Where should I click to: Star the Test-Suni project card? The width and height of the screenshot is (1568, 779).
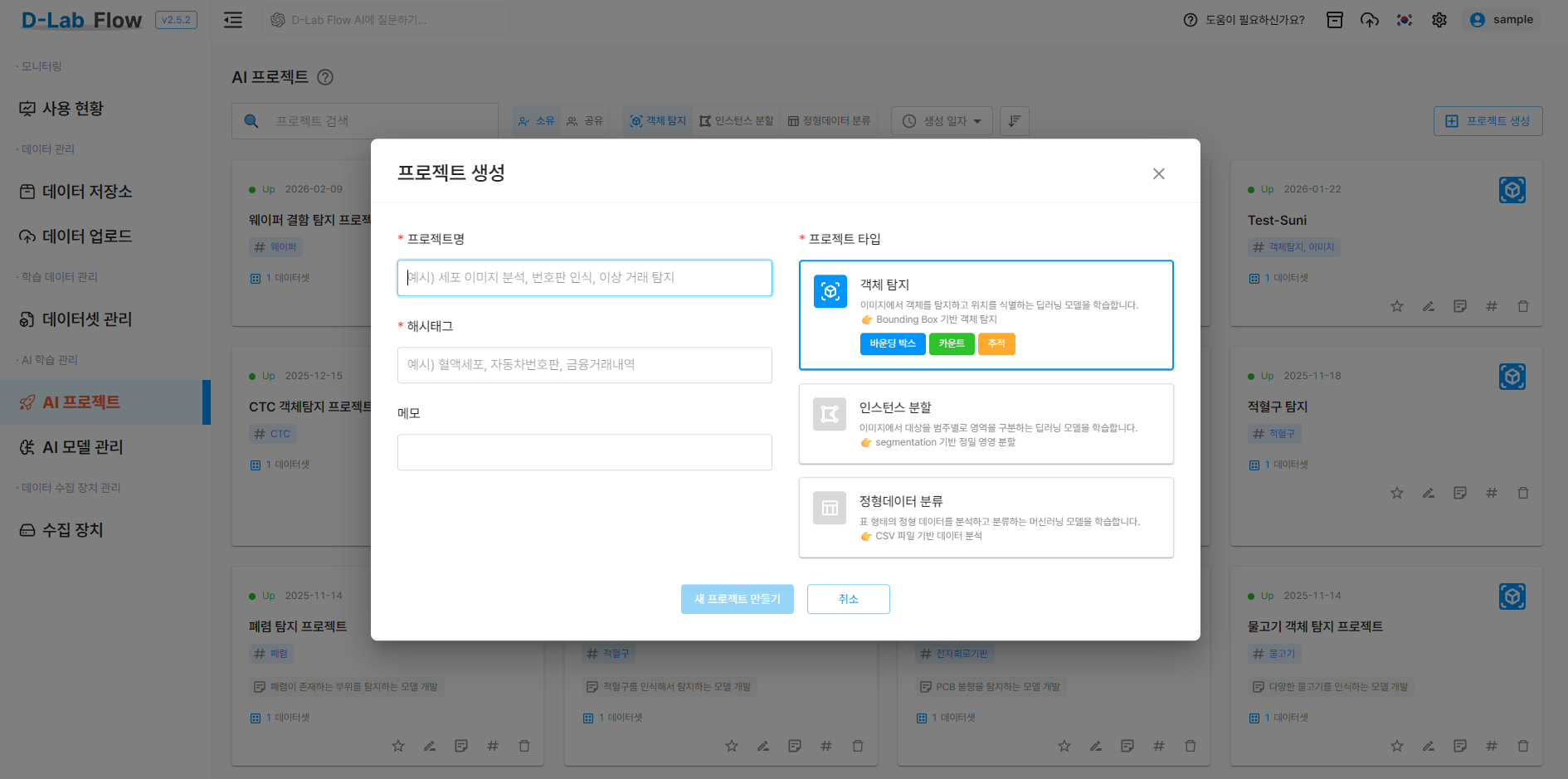coord(1397,306)
